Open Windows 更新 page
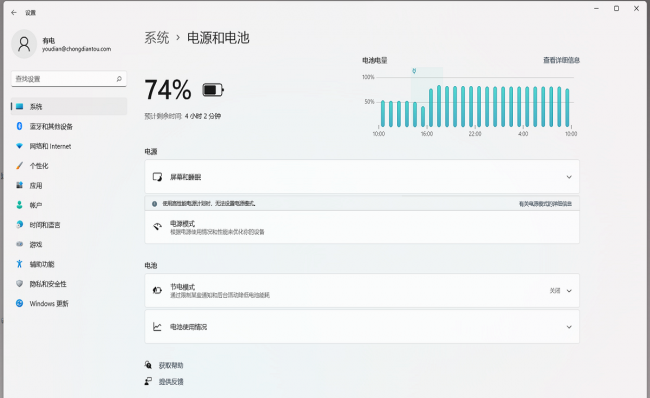The width and height of the screenshot is (650, 398). (69, 303)
